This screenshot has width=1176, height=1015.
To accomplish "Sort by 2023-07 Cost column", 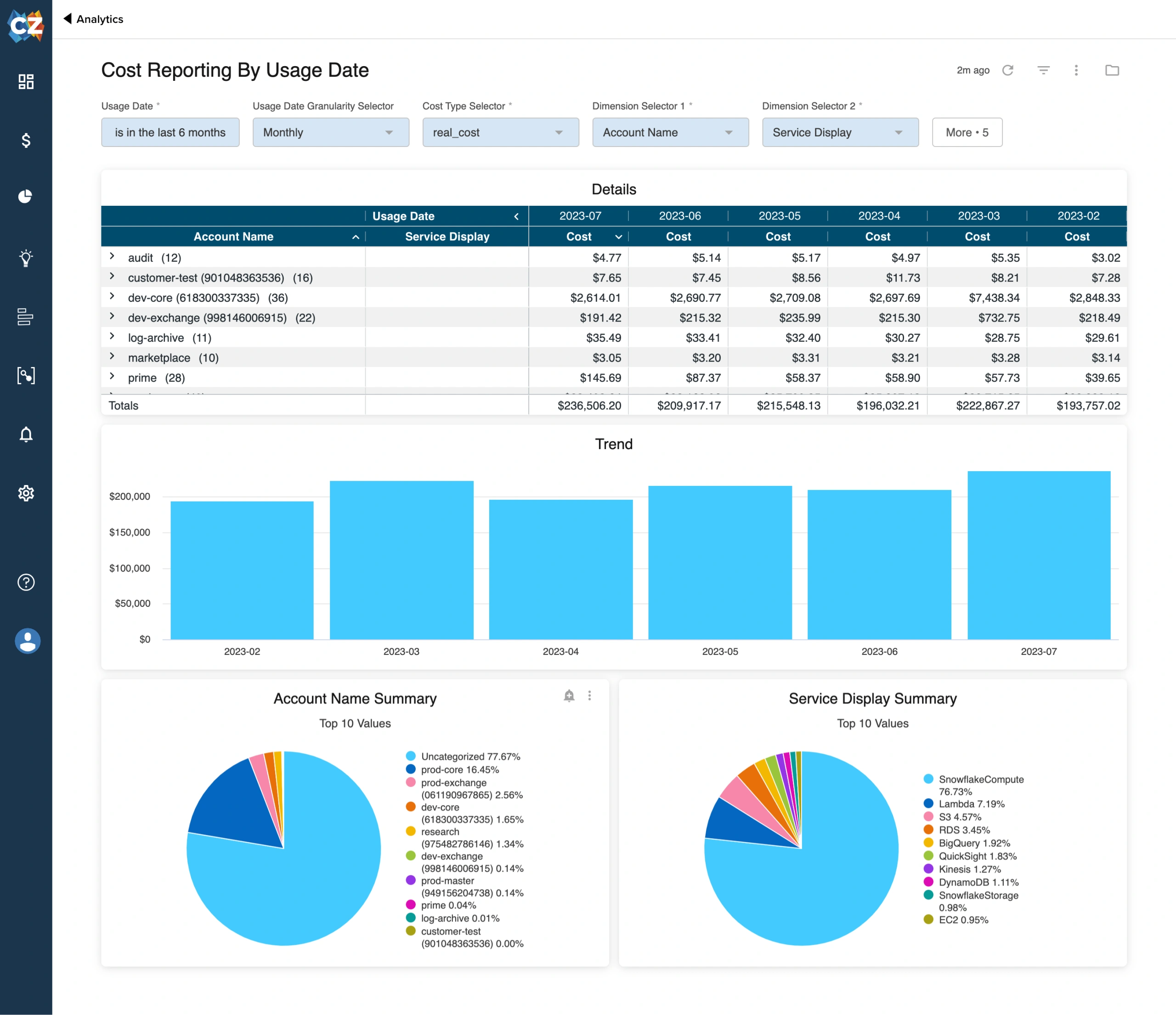I will pos(579,237).
